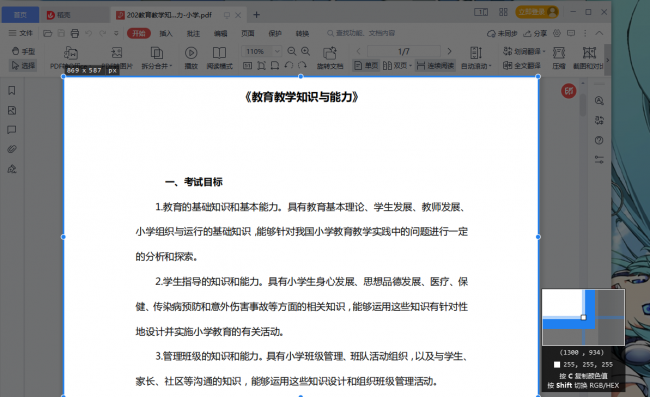The height and width of the screenshot is (397, 650).
Task: Redo action with the redo arrow
Action: (102, 33)
